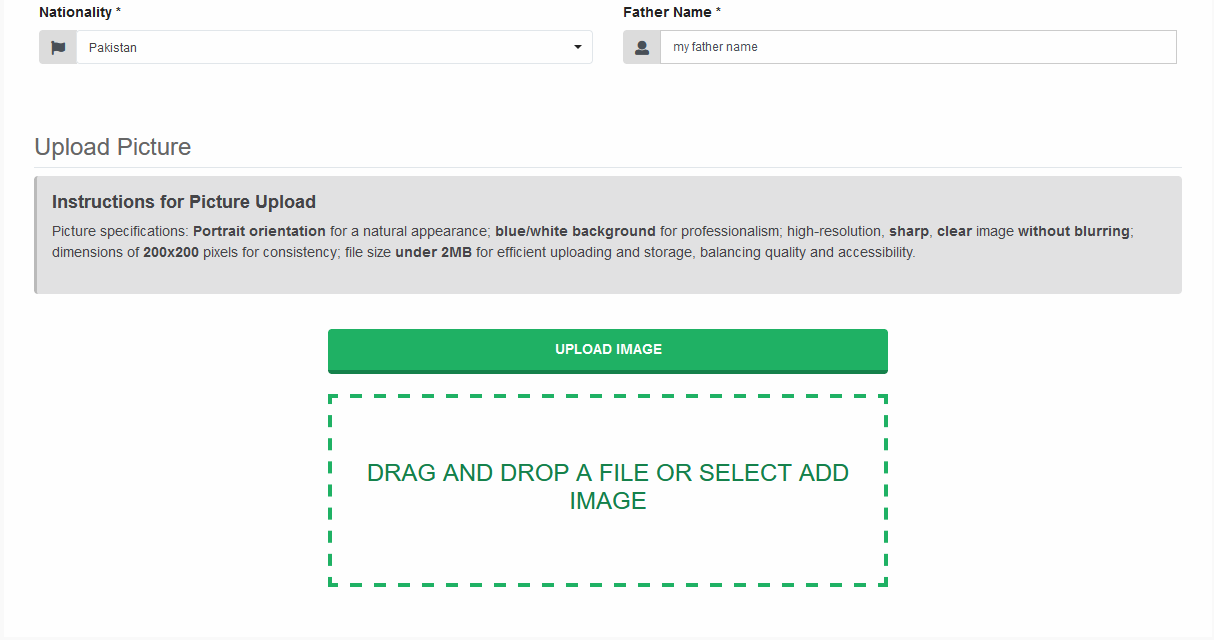Click the bold 'without blurring' text

1074,231
